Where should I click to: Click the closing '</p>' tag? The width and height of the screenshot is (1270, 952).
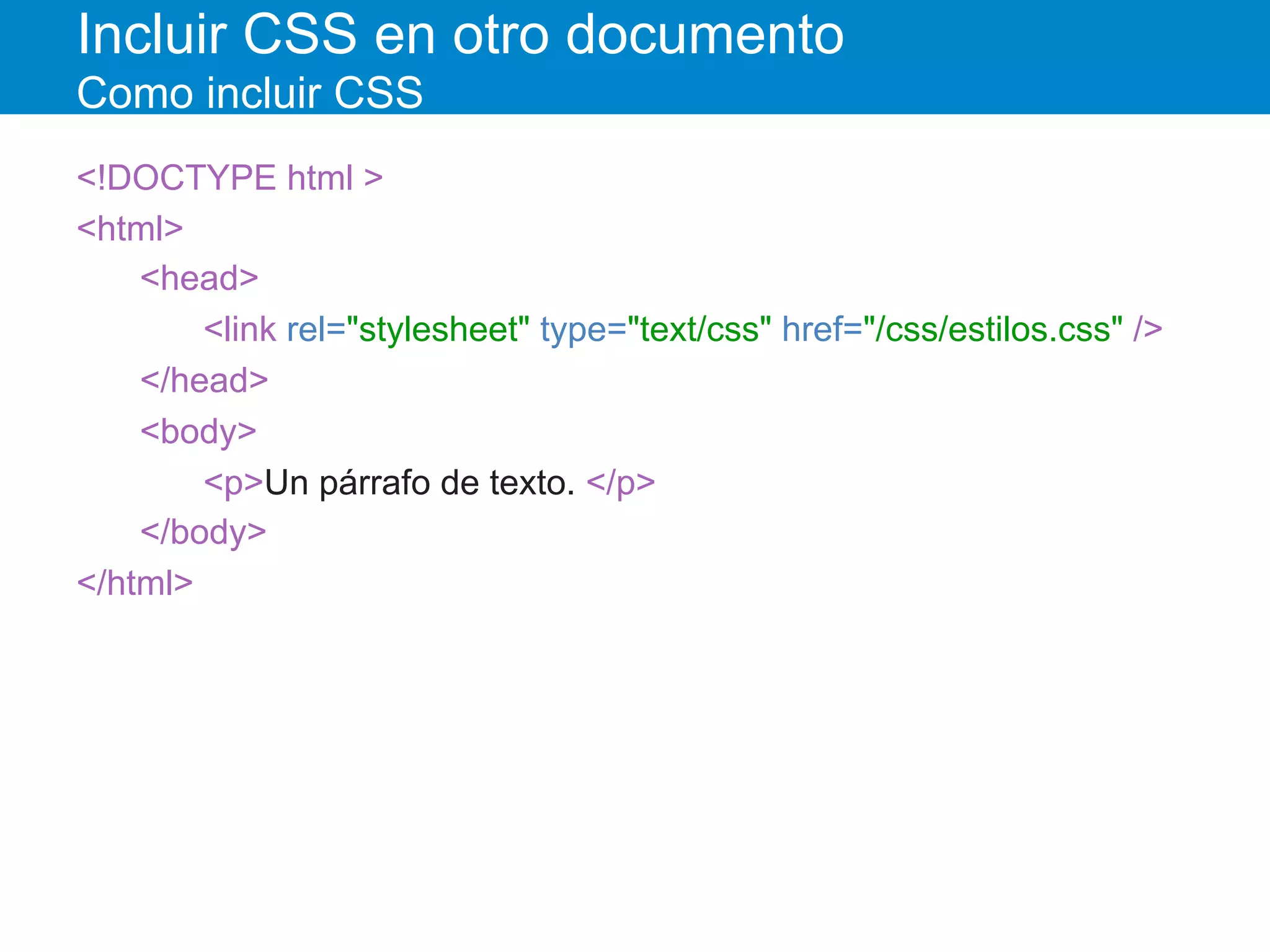click(621, 483)
